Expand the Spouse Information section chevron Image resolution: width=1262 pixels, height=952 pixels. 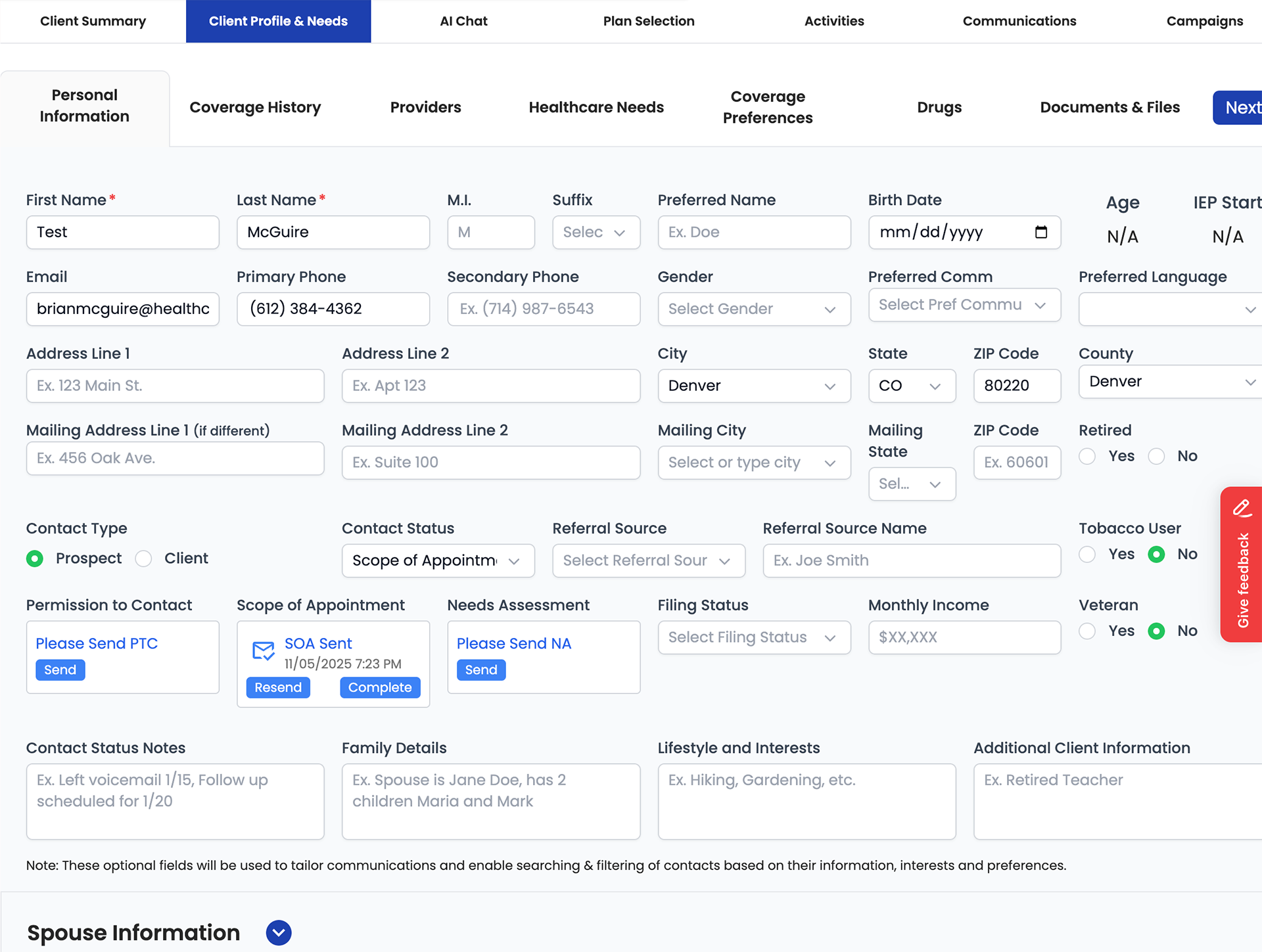point(279,932)
